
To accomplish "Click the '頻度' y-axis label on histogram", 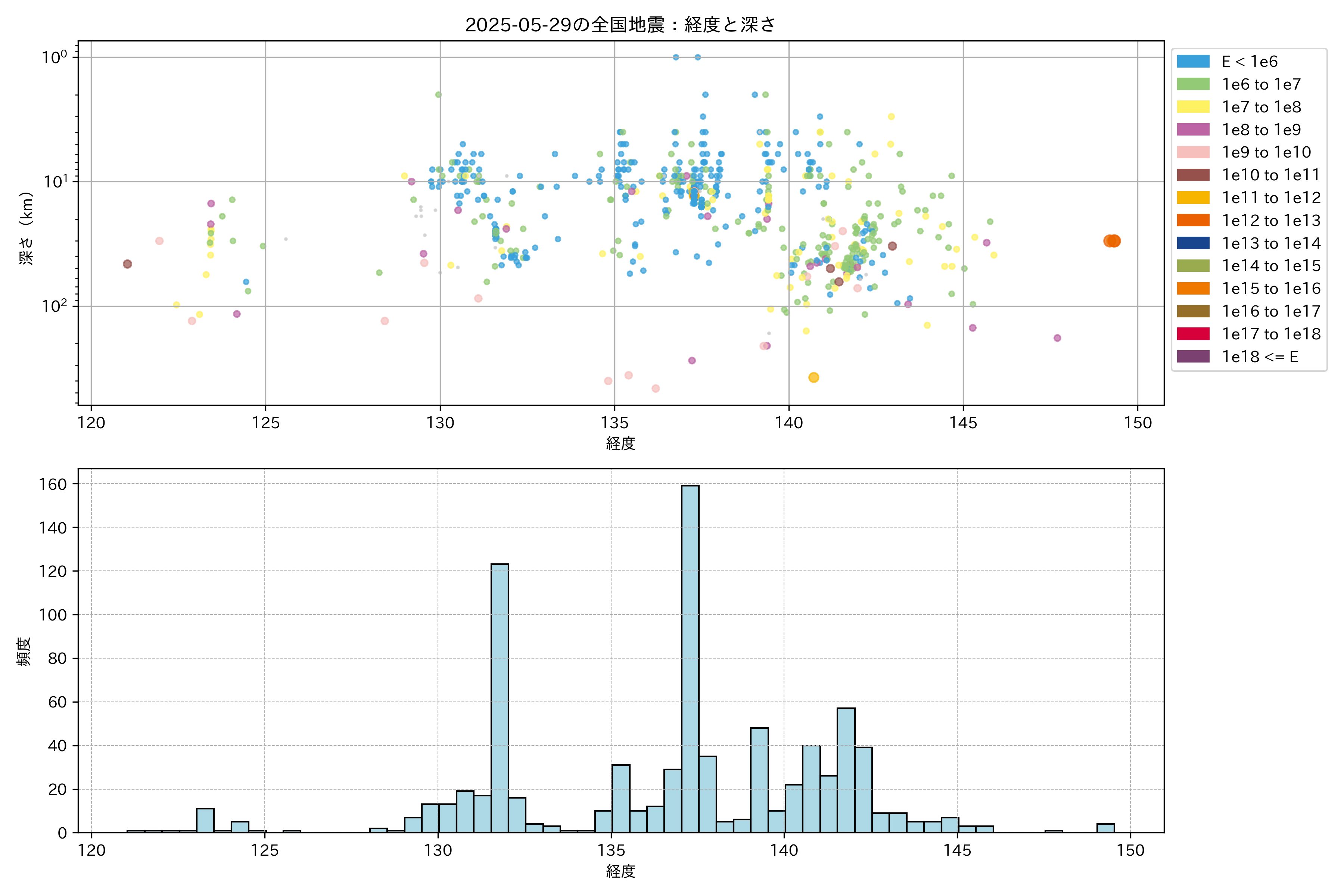I will [x=24, y=651].
